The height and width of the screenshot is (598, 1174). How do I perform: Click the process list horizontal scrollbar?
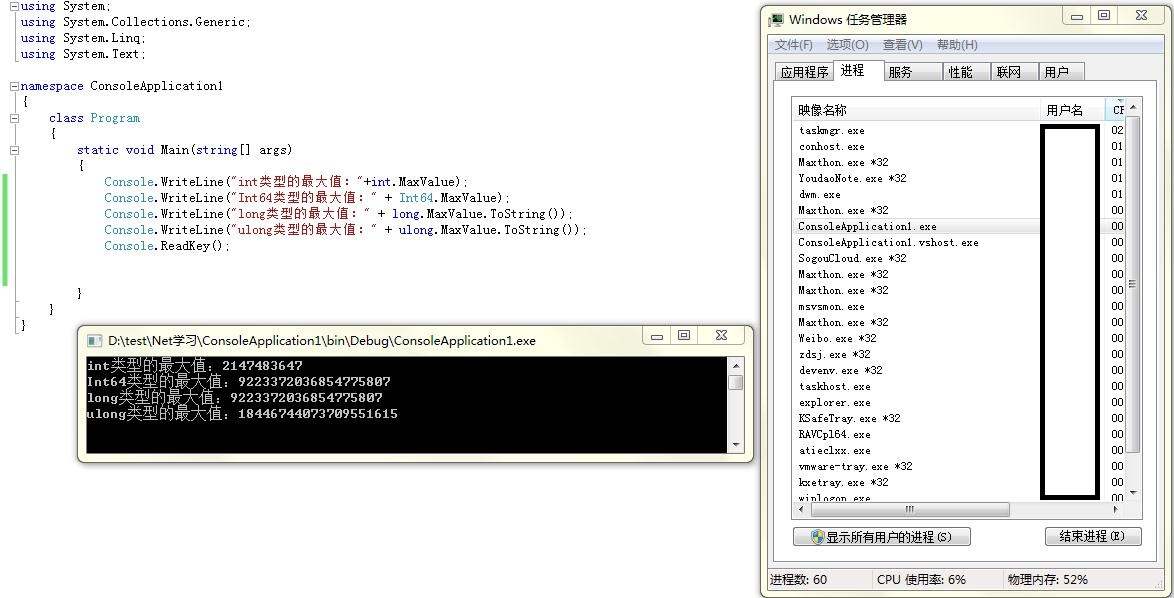(910, 510)
